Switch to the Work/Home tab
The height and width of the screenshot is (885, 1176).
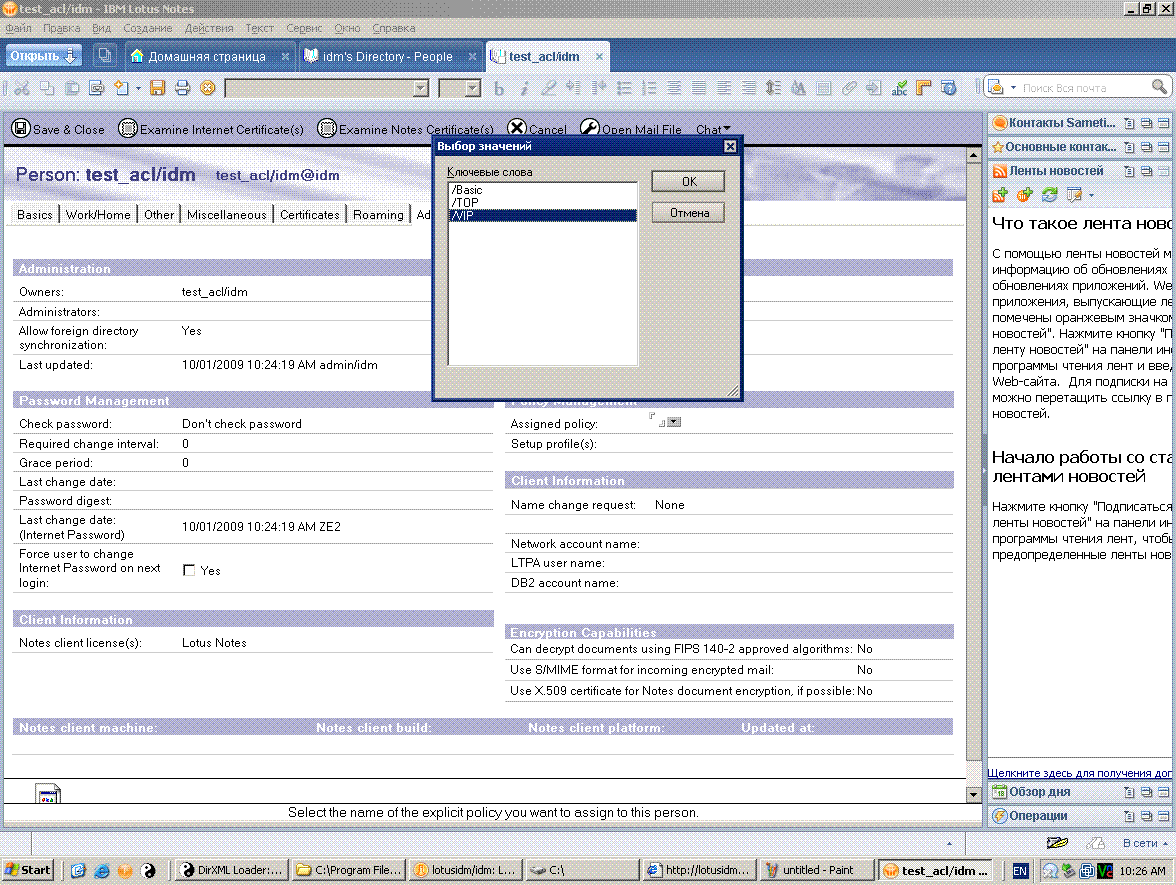pos(98,214)
